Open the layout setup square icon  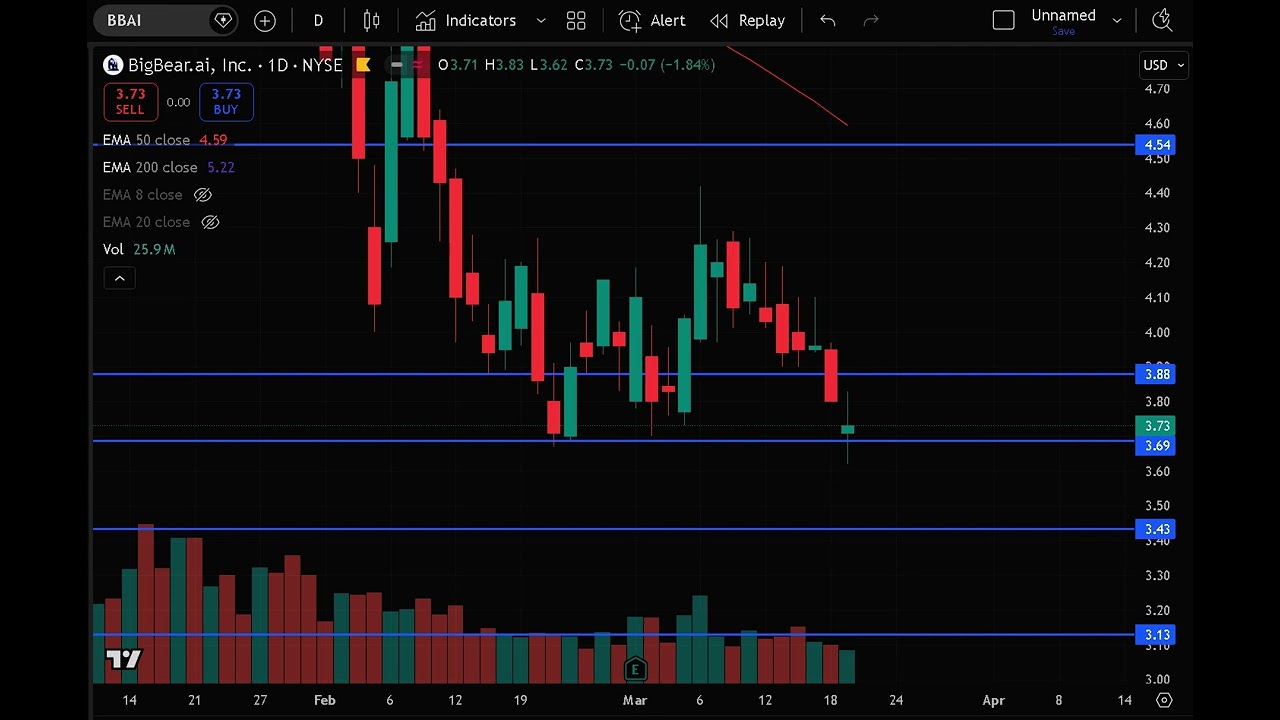click(1004, 20)
